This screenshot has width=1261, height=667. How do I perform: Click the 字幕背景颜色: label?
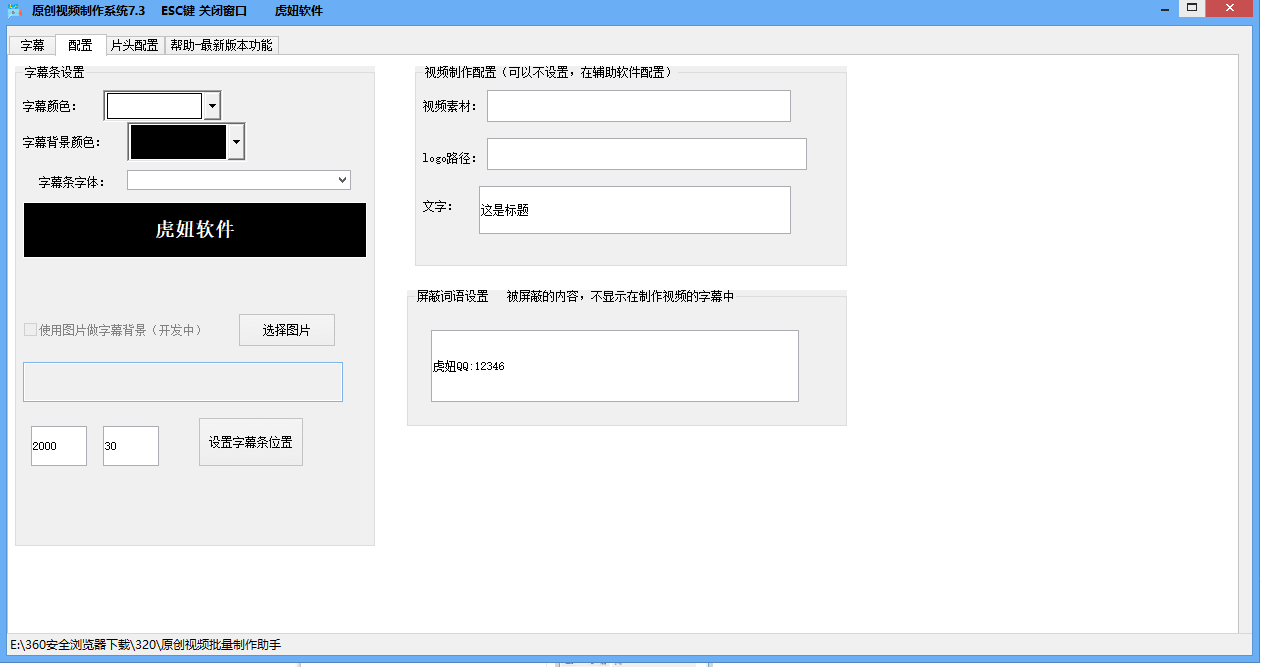[x=62, y=142]
